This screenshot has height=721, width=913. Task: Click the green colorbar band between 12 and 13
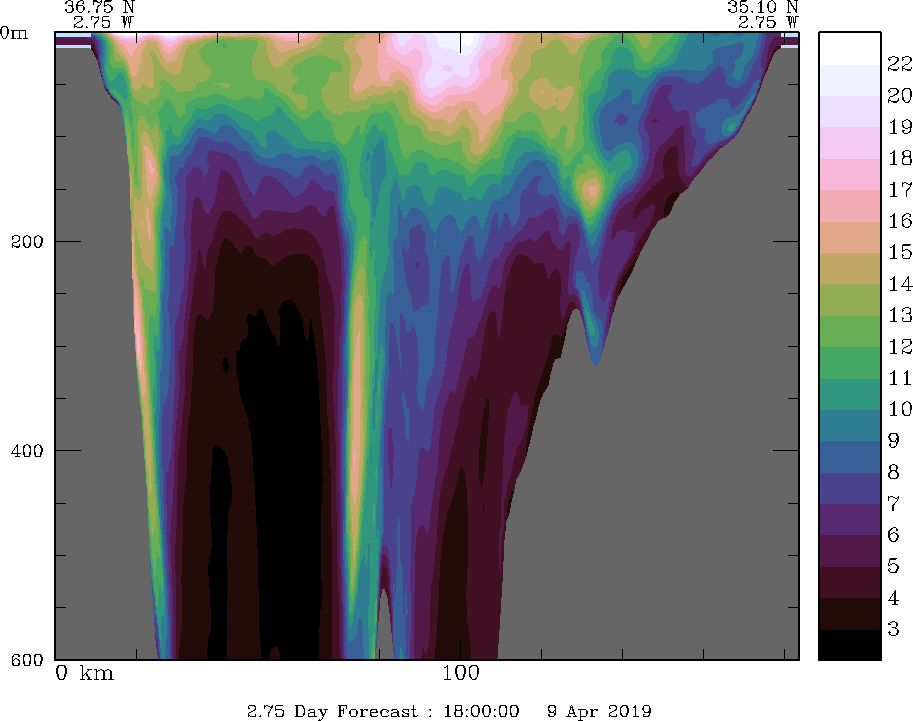[850, 331]
